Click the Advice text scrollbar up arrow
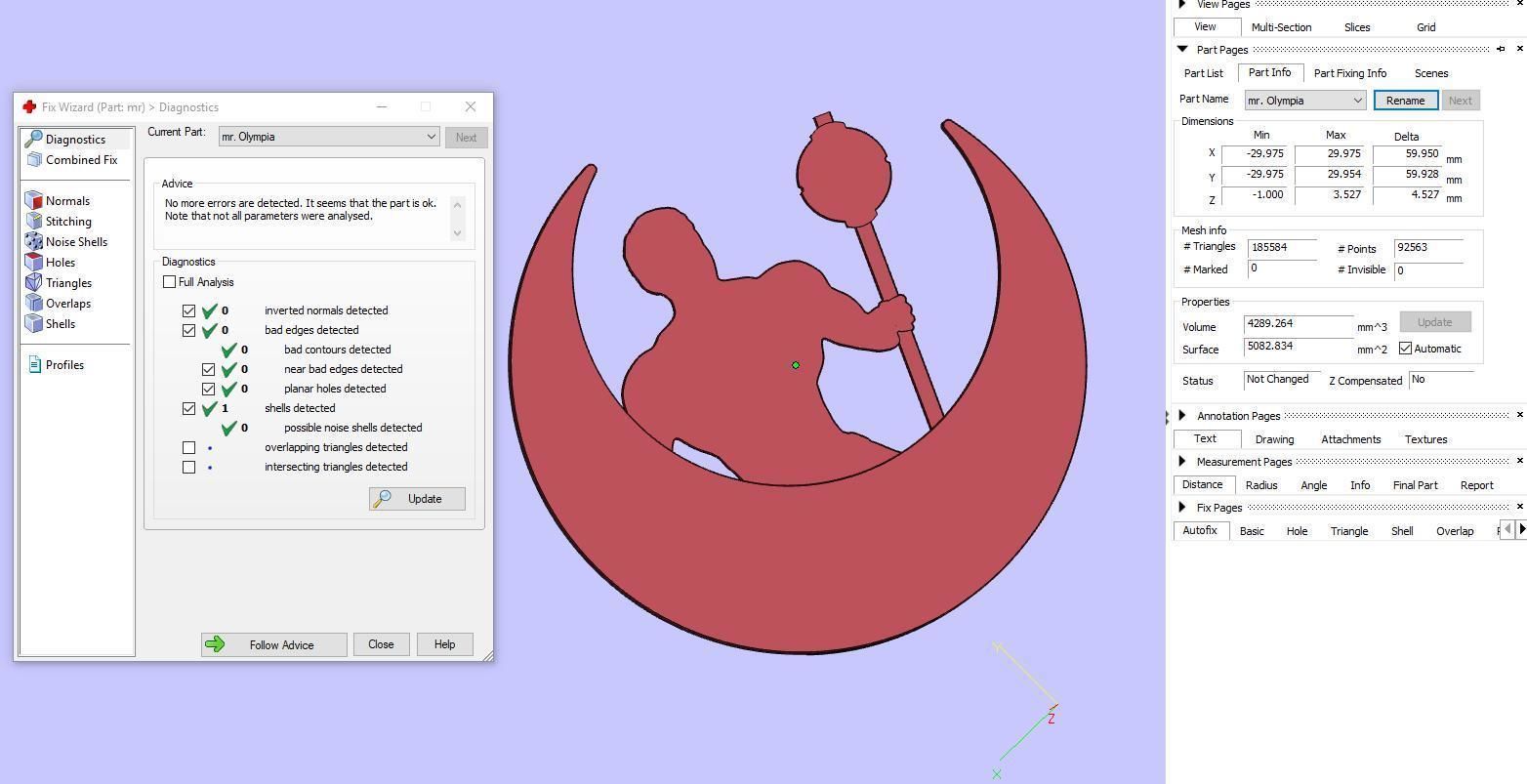Image resolution: width=1527 pixels, height=784 pixels. click(457, 204)
